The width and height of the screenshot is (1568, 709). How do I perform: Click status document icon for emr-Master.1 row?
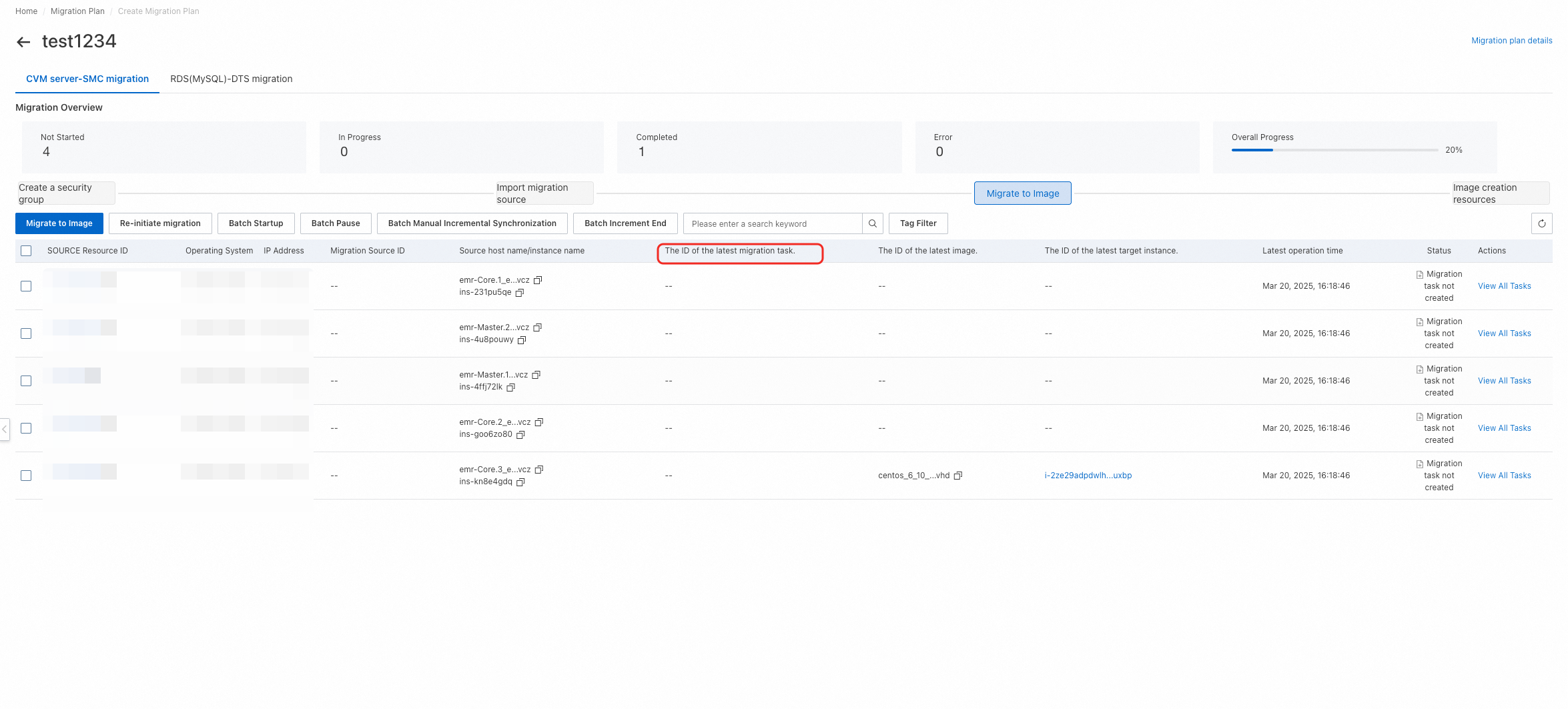[x=1420, y=370]
